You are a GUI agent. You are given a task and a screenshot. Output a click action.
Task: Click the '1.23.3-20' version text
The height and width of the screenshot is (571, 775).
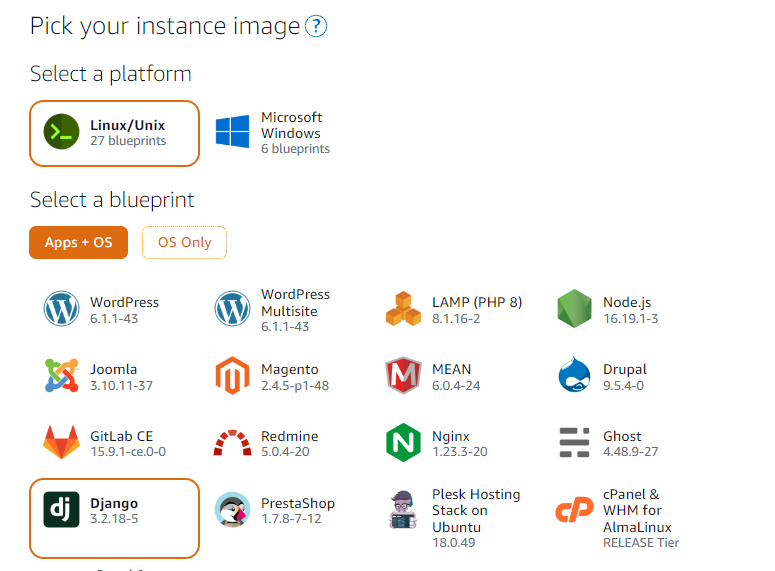460,452
